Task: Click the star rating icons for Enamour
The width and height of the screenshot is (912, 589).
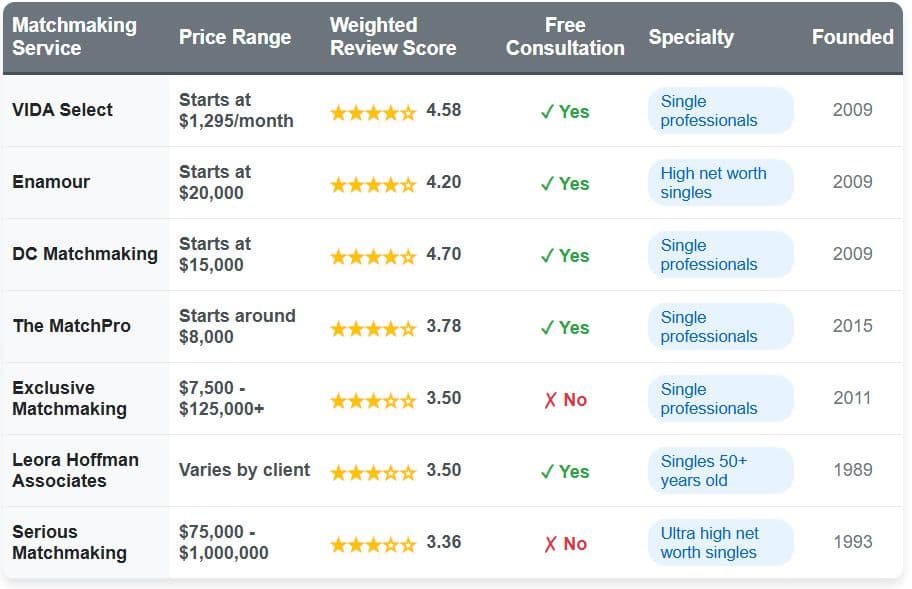Action: [373, 184]
